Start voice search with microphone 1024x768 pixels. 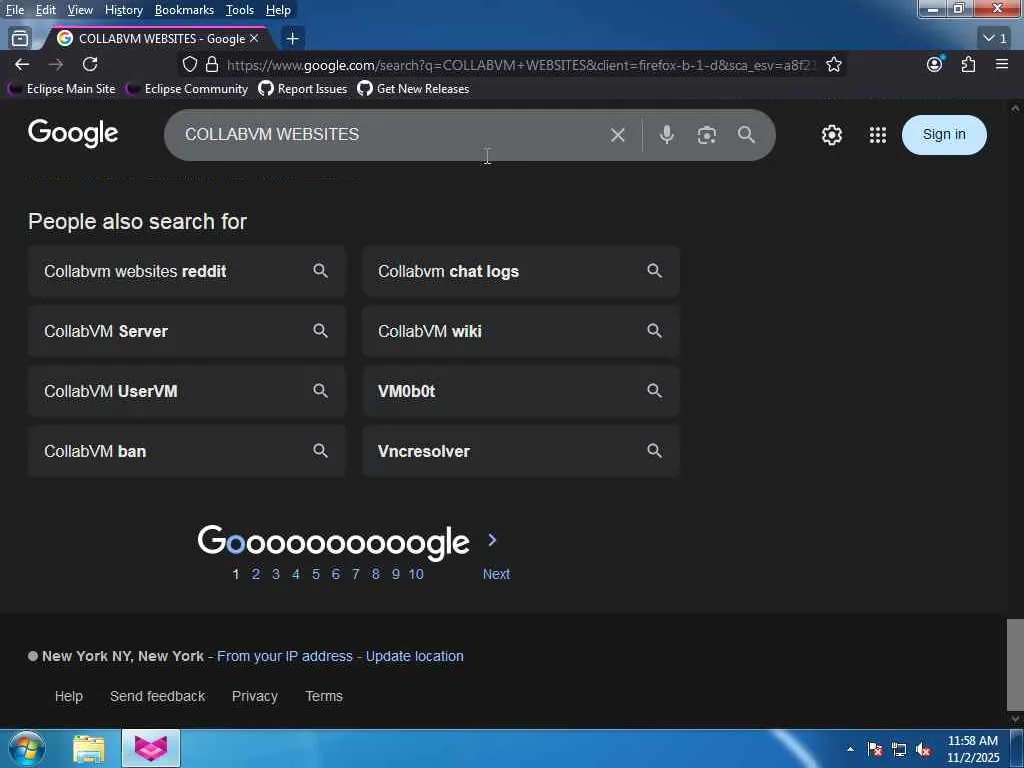click(x=667, y=135)
